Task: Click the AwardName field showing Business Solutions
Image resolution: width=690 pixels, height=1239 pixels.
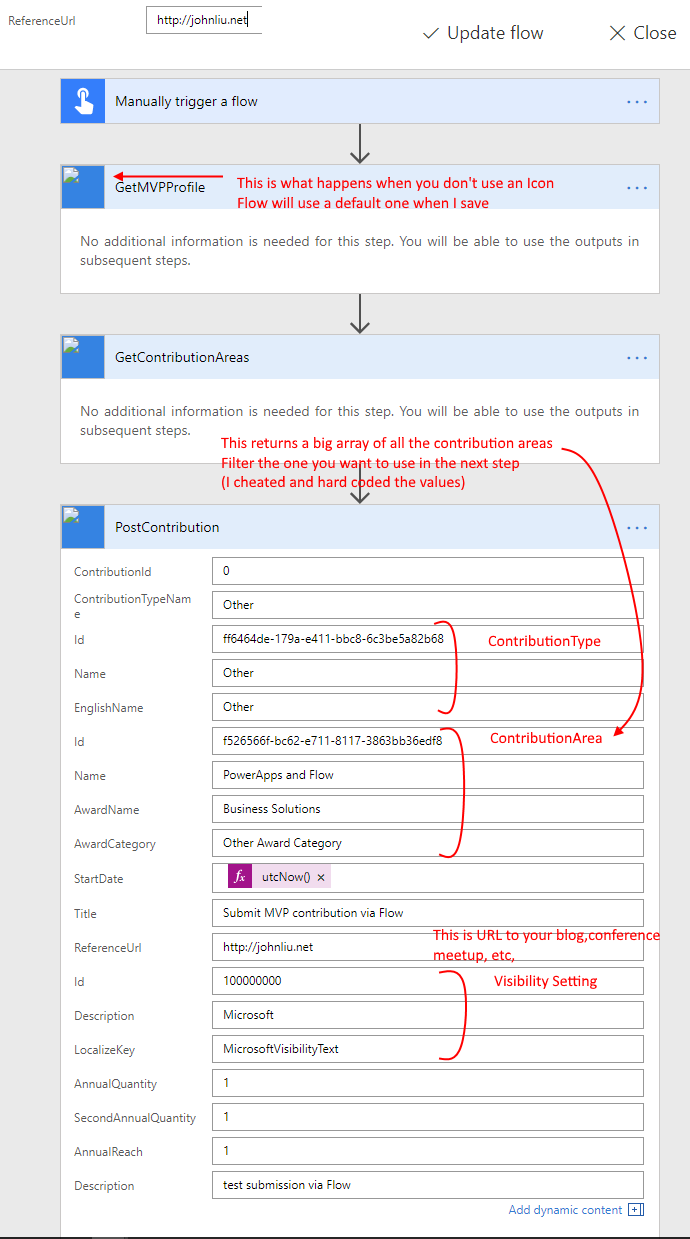Action: (427, 808)
